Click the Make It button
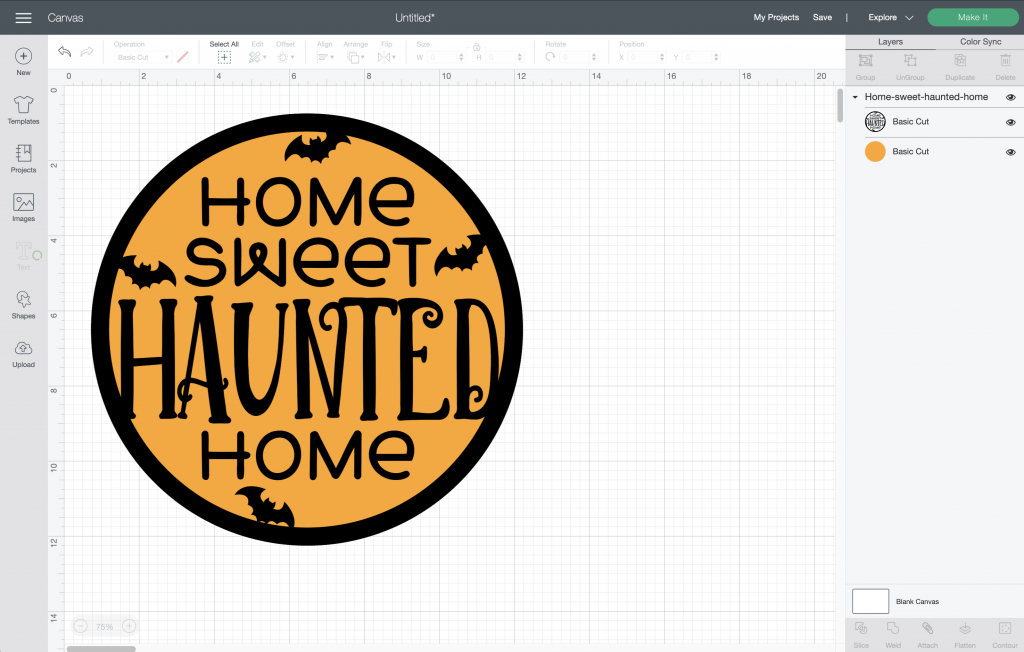 [x=972, y=18]
